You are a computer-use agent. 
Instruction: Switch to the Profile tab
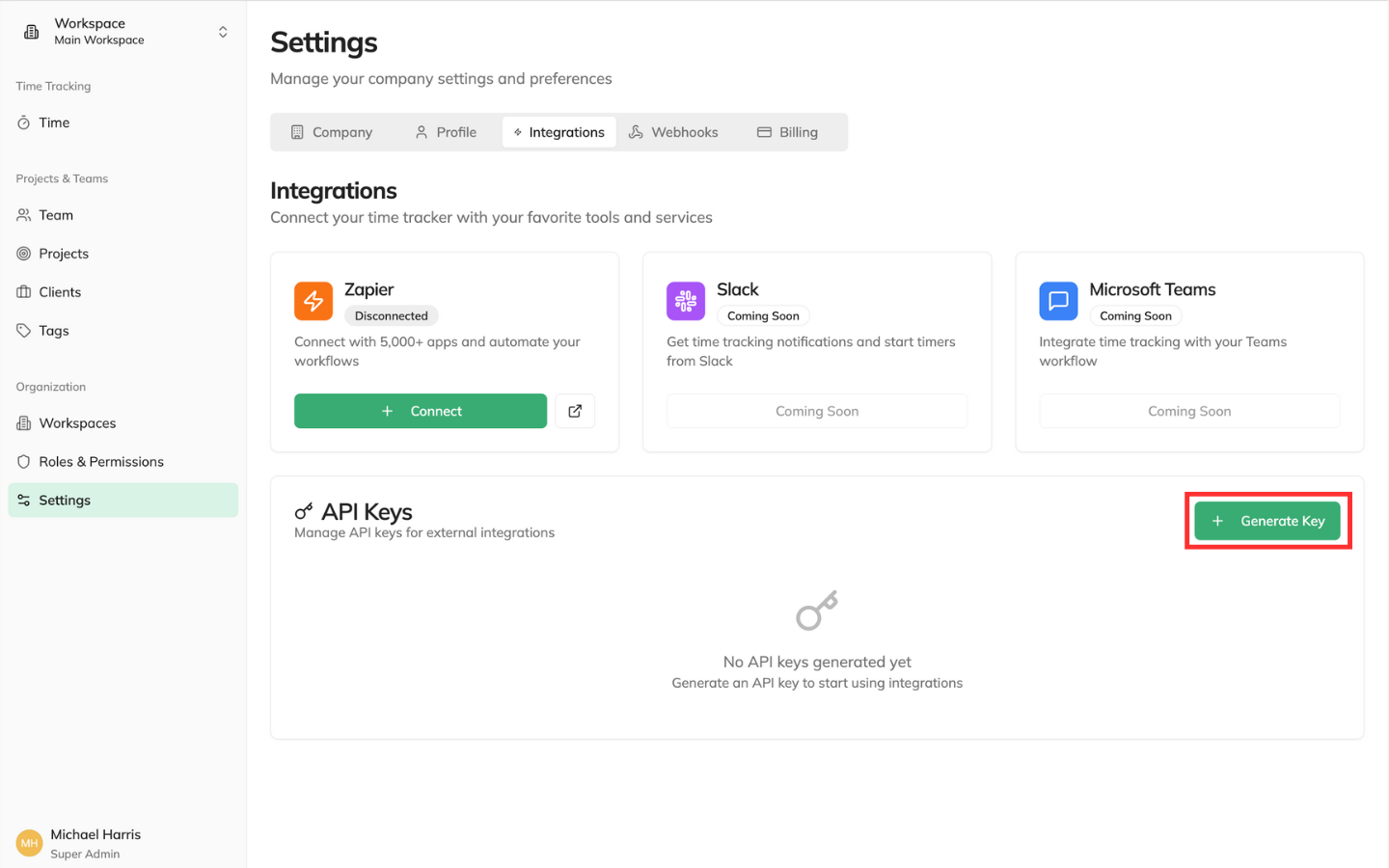(445, 131)
